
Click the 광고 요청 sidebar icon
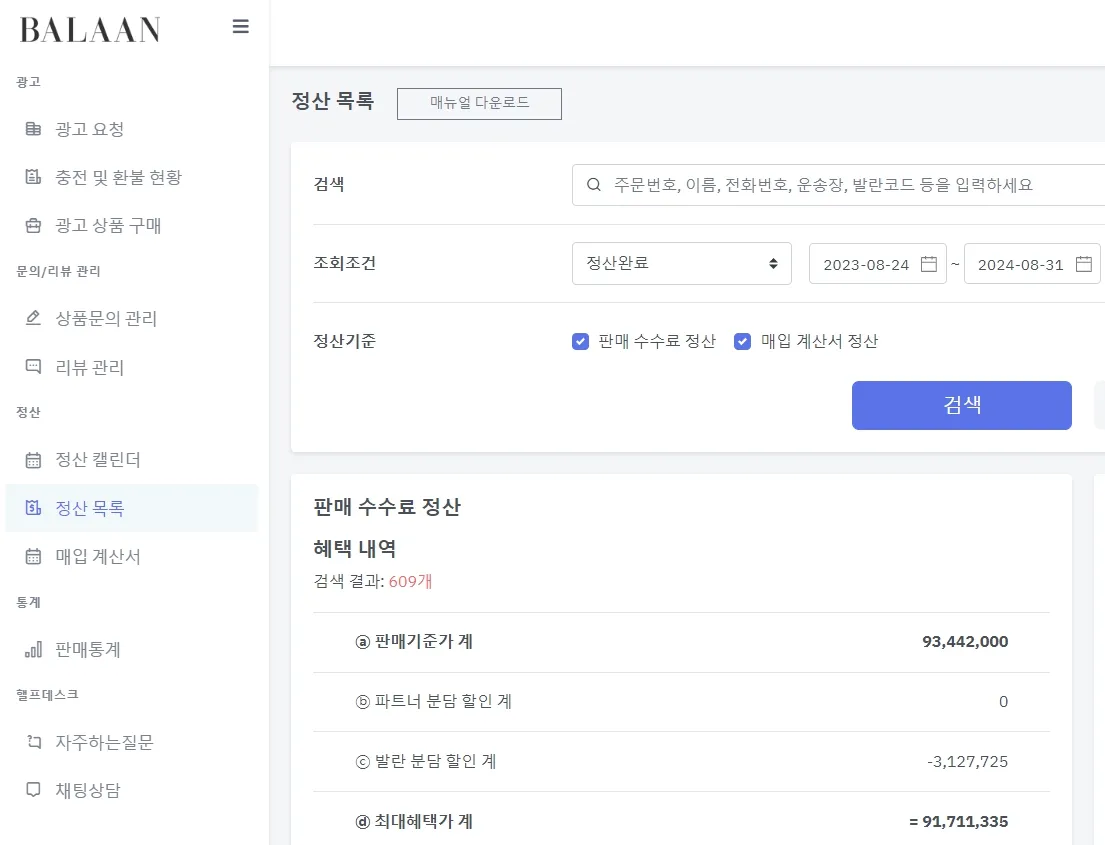coord(33,128)
